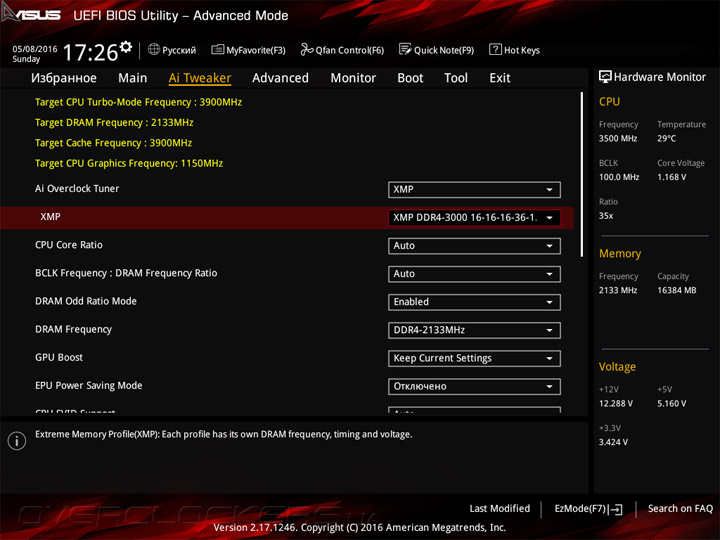720x540 pixels.
Task: Switch to the Boot tab
Action: pyautogui.click(x=410, y=78)
